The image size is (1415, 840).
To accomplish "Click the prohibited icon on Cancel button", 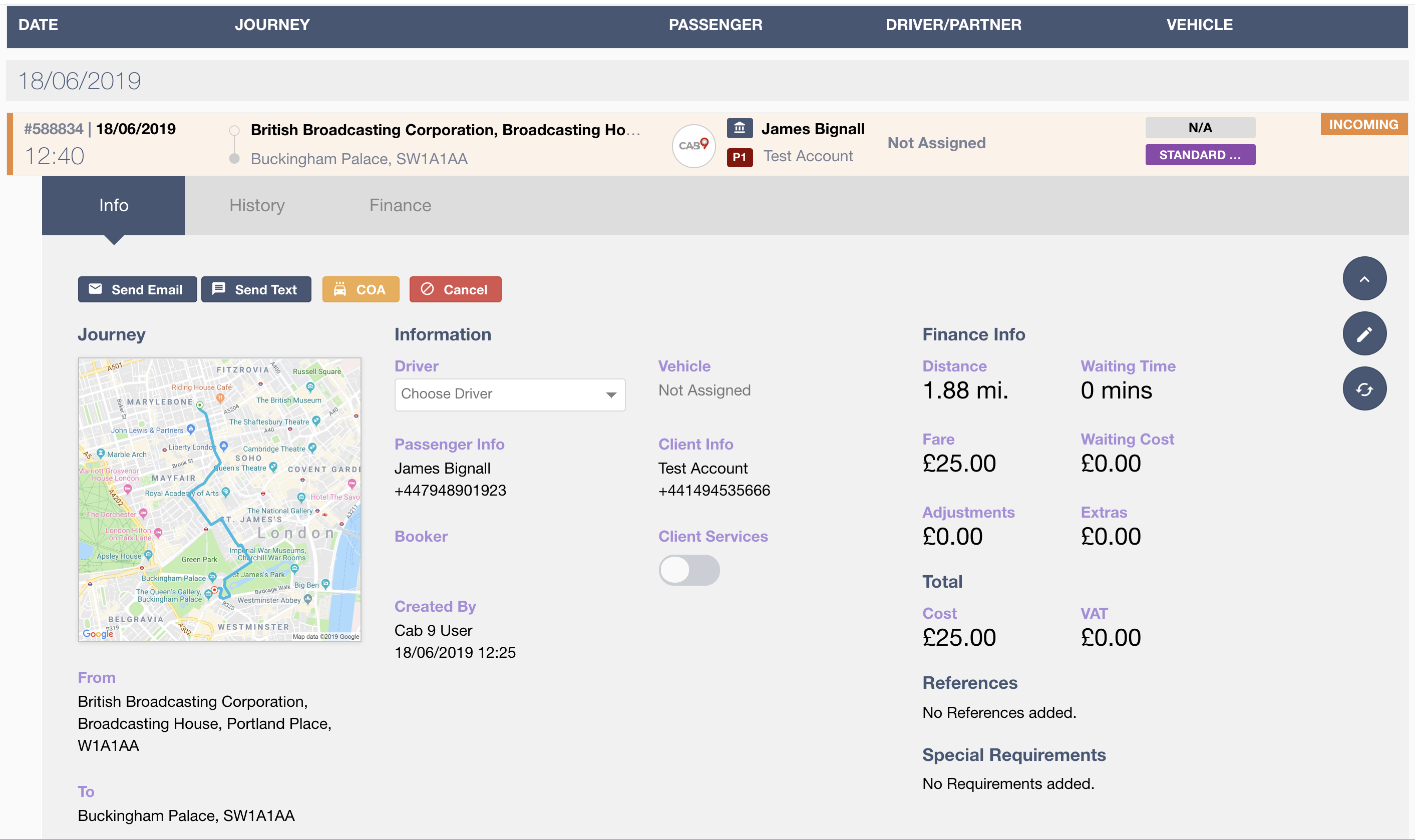I will click(427, 289).
